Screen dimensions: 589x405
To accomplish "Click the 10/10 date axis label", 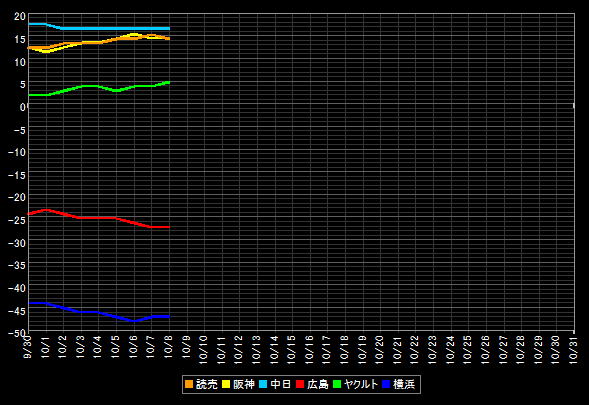I will click(x=204, y=349).
